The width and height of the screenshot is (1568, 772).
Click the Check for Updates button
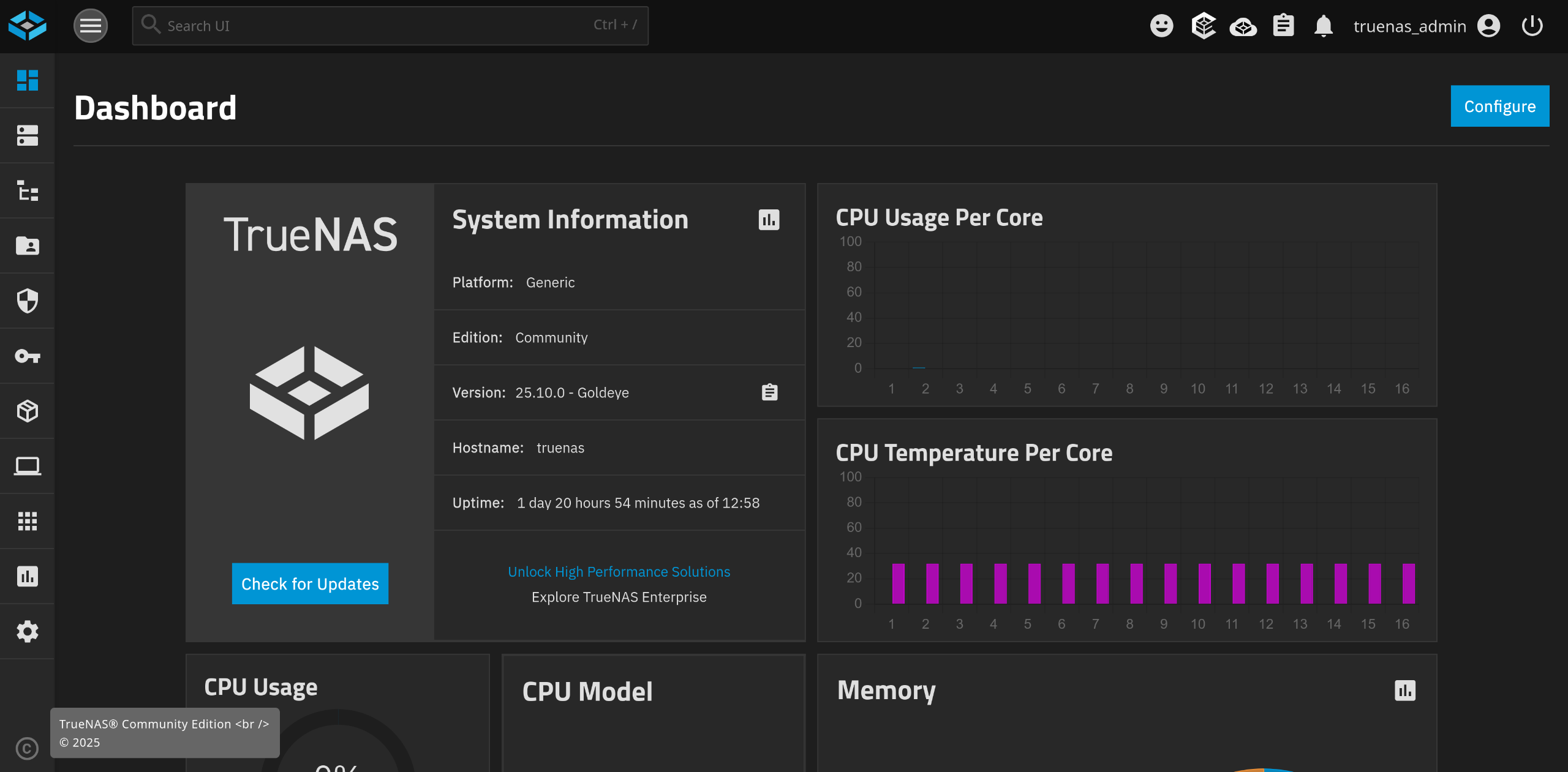click(310, 583)
